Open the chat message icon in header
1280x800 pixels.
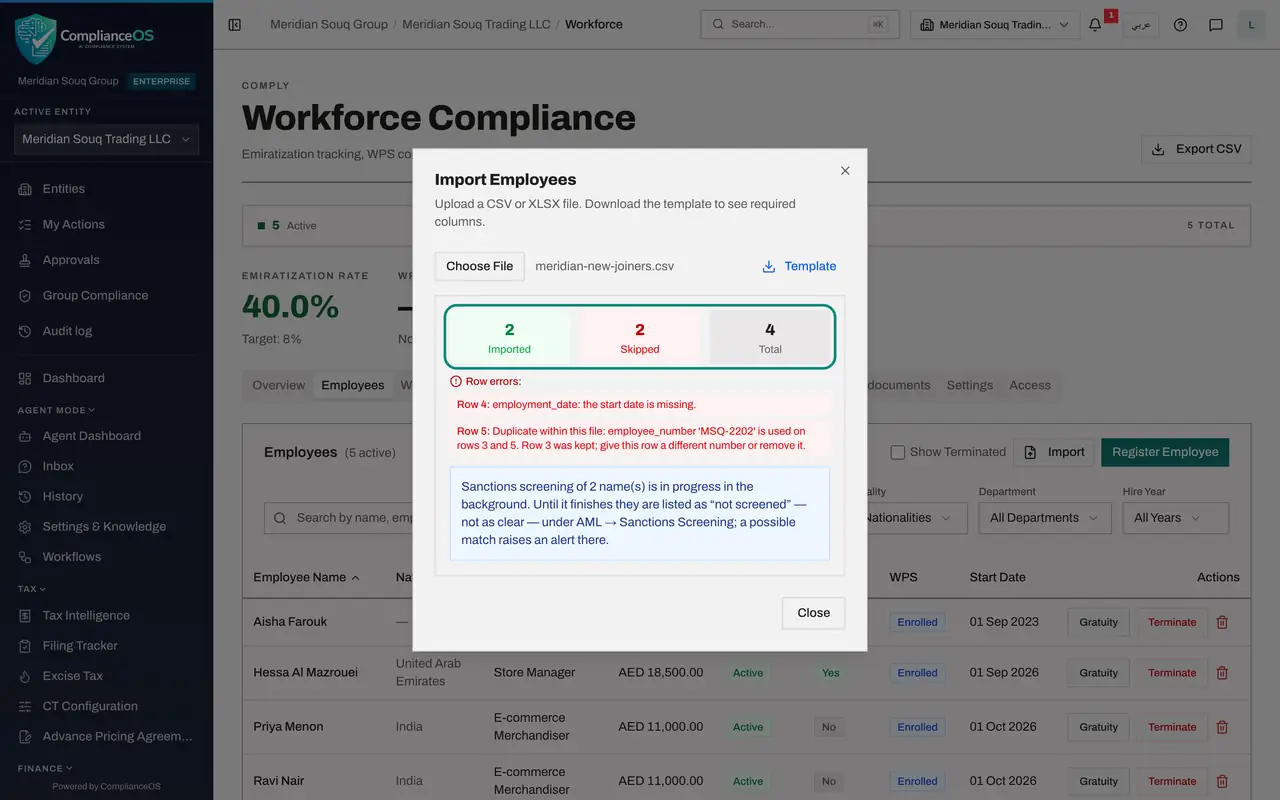[1216, 25]
